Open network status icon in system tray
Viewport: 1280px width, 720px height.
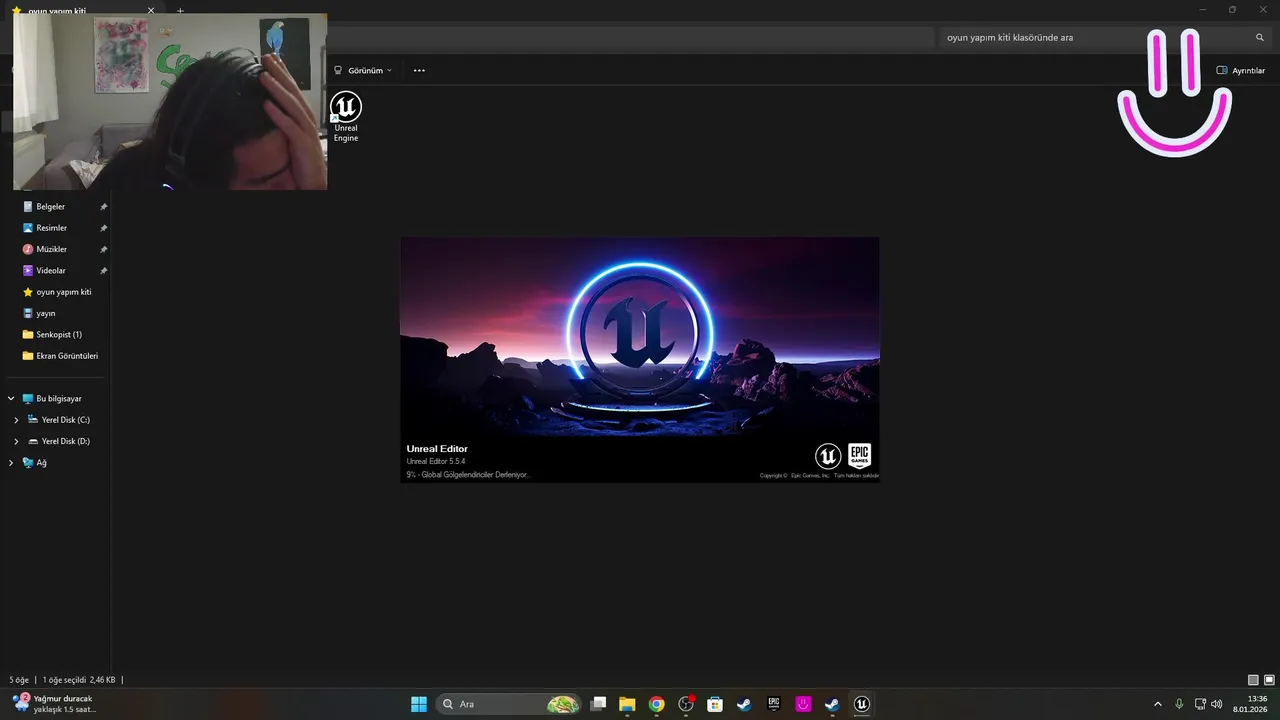pos(1201,704)
